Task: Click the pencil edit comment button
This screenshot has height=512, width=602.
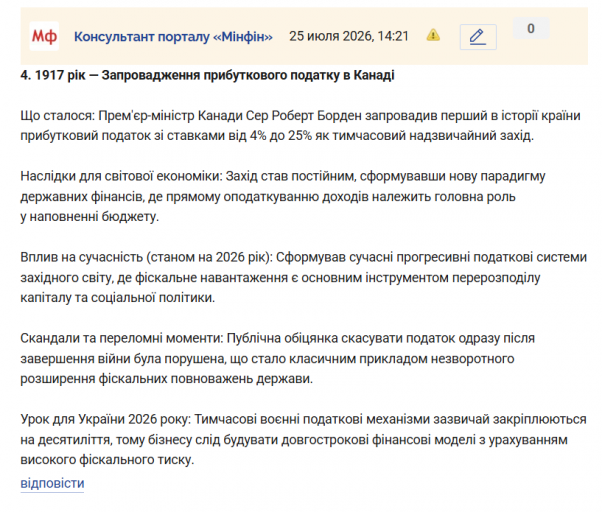Action: click(478, 37)
